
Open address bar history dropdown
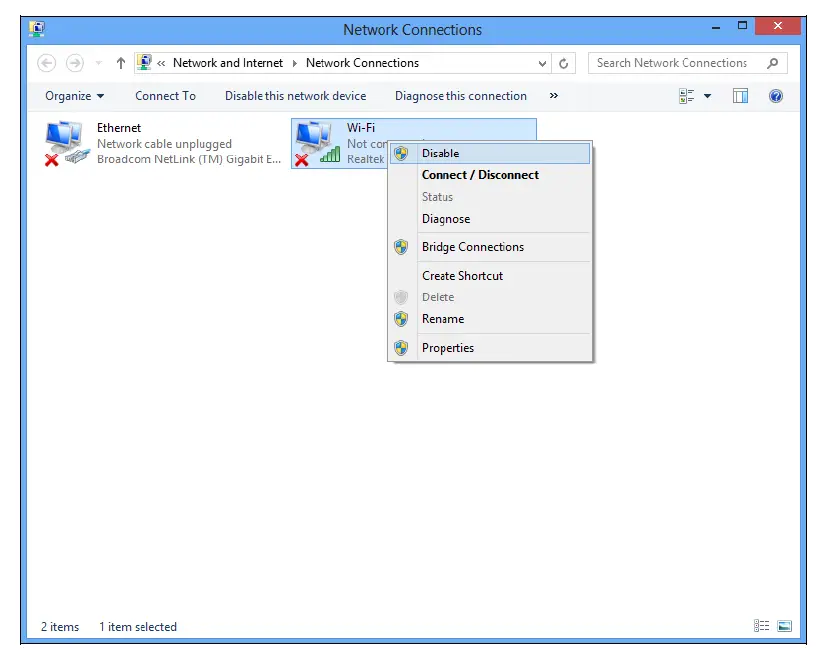[542, 64]
